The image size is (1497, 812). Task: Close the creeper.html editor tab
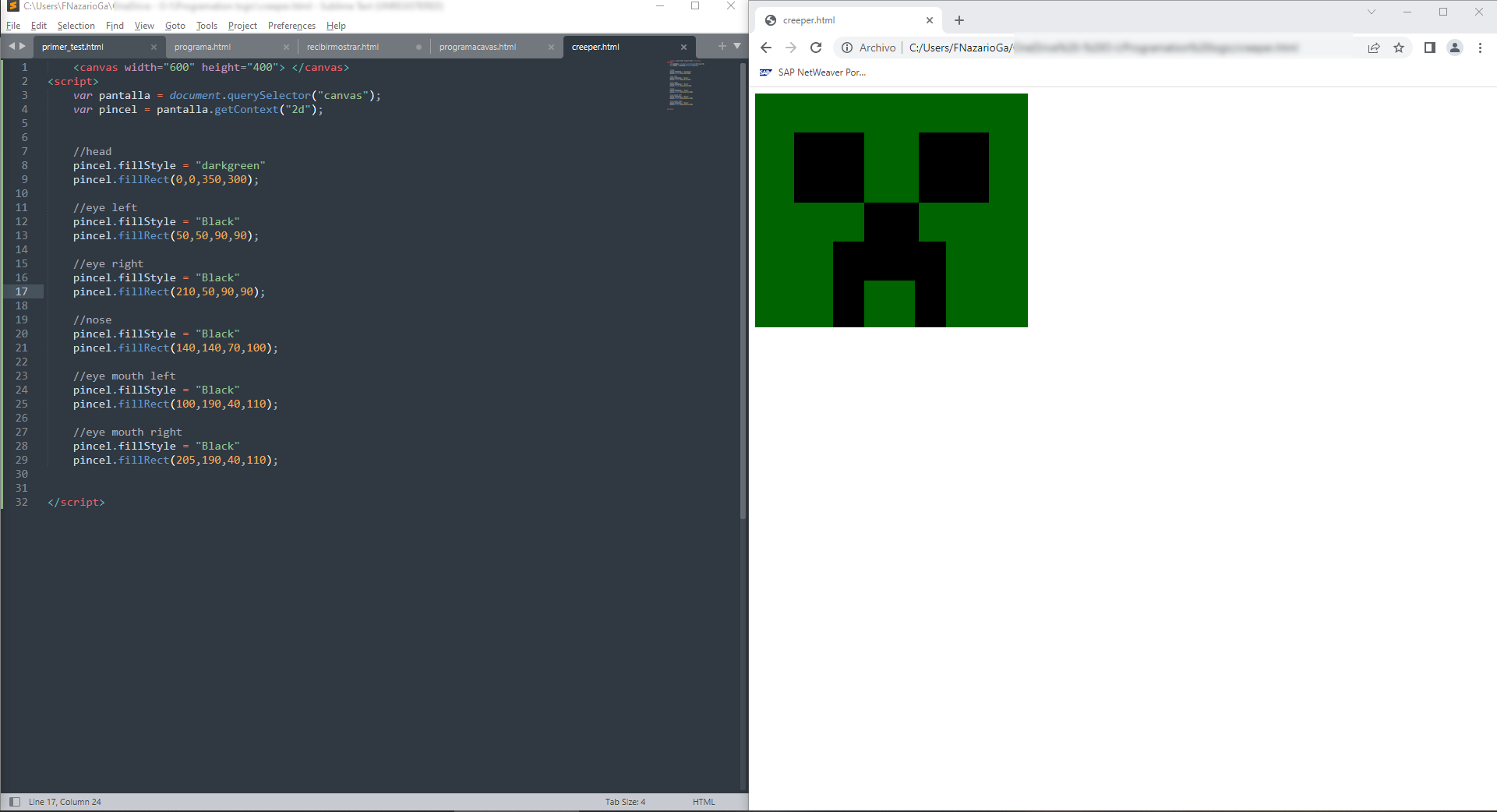tap(683, 48)
